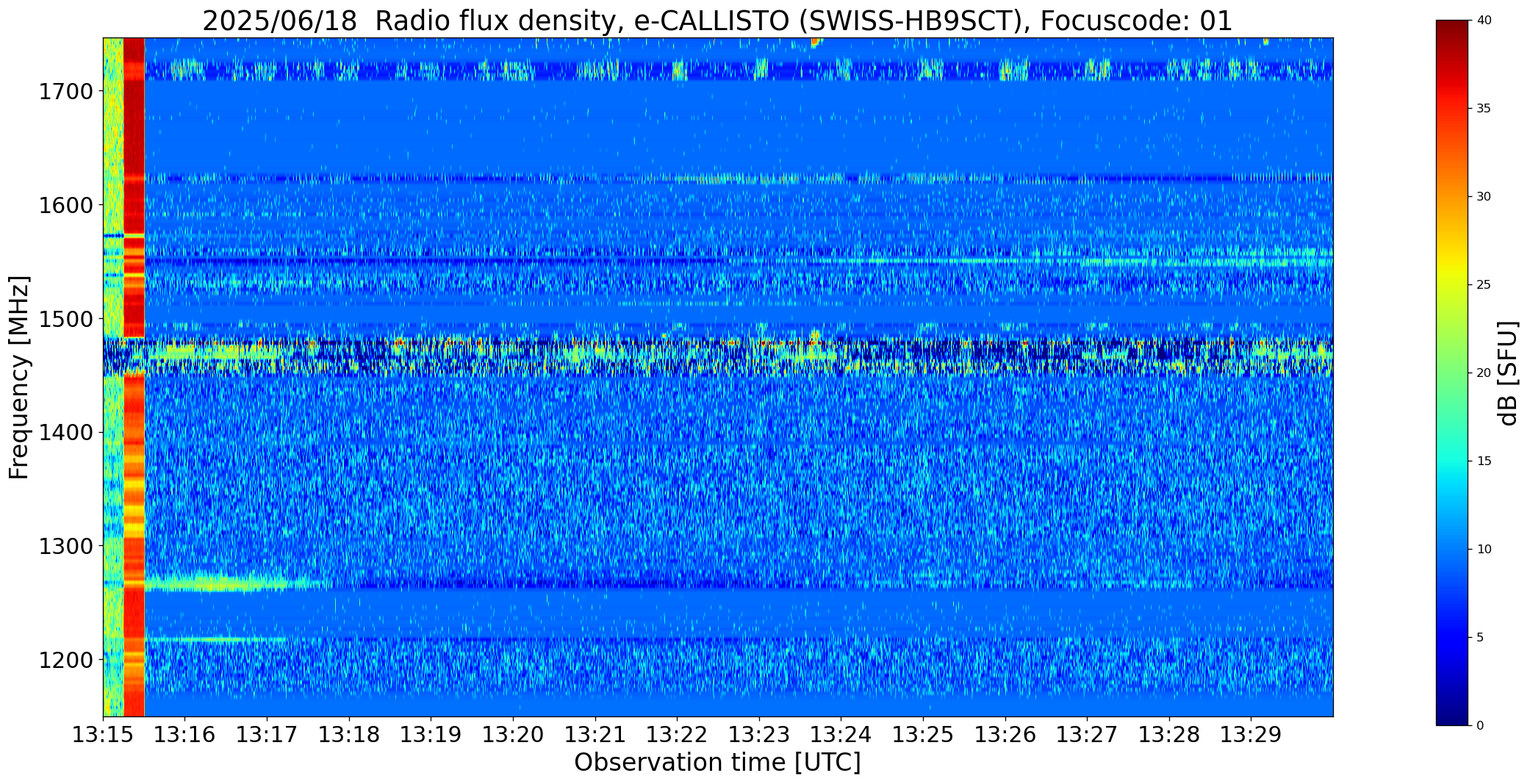Click the plot title mentioning e-CALLISTO
Viewport: 1530px width, 784px height.
717,21
